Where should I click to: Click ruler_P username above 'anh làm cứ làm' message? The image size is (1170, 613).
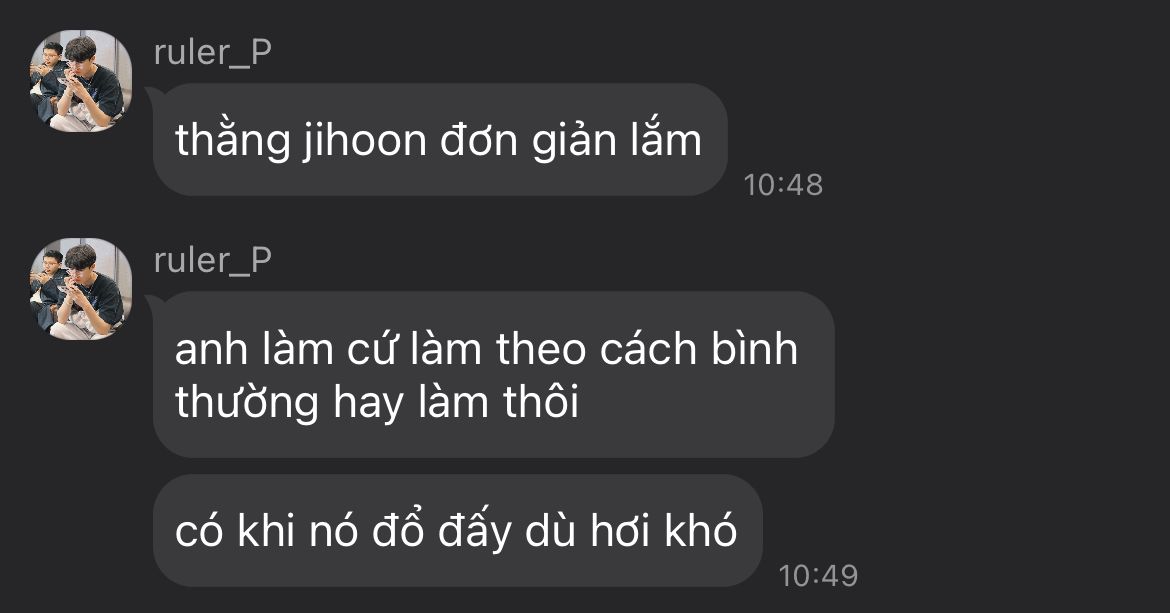tap(213, 262)
